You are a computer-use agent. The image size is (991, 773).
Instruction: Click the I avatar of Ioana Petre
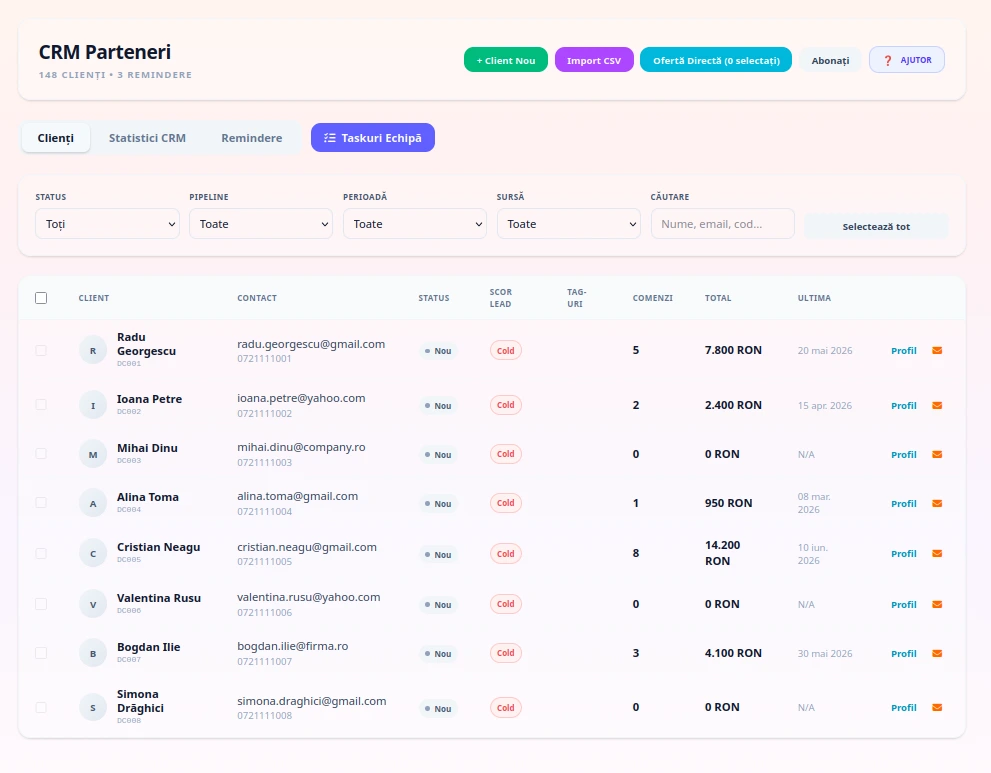93,405
